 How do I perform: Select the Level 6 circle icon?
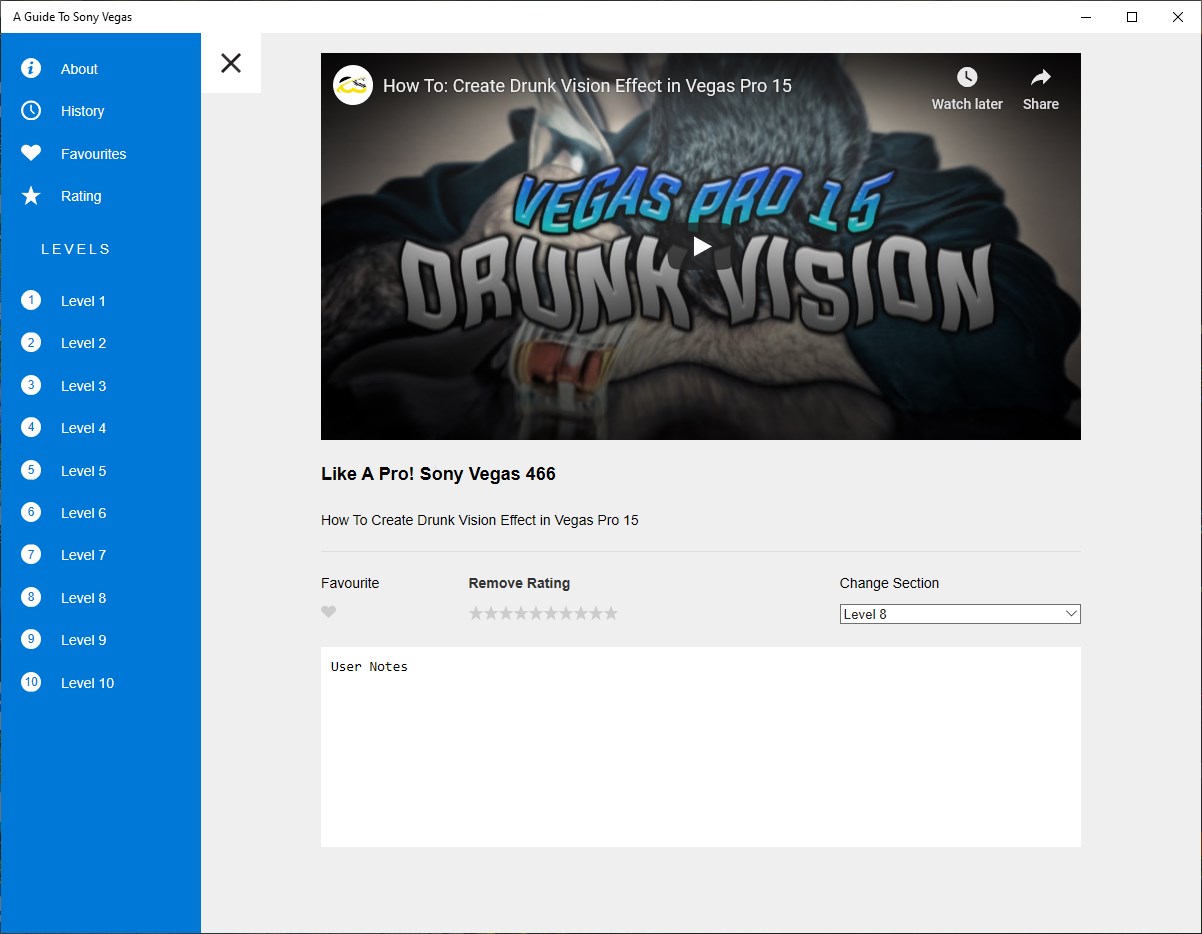[31, 512]
